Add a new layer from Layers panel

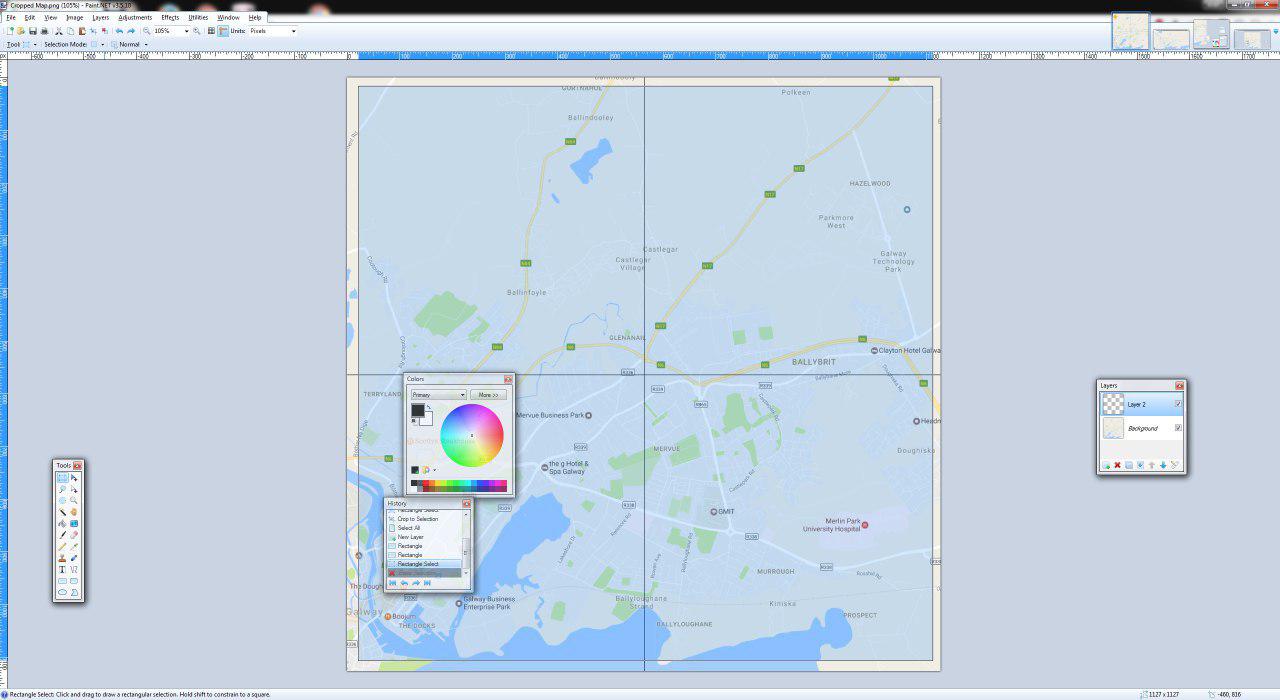click(1106, 465)
